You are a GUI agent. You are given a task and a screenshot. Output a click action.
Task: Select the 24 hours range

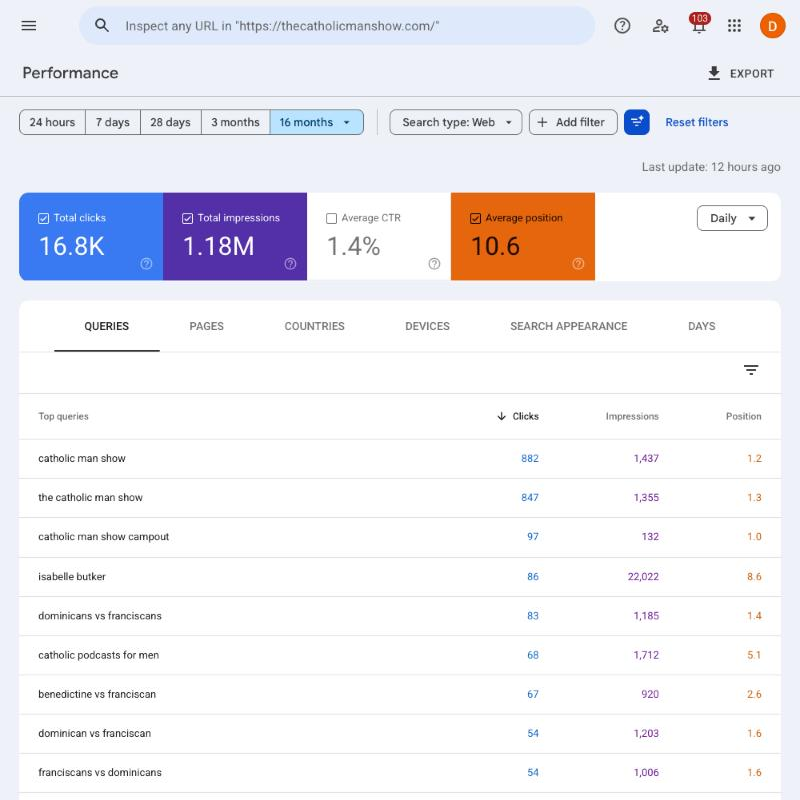(52, 122)
